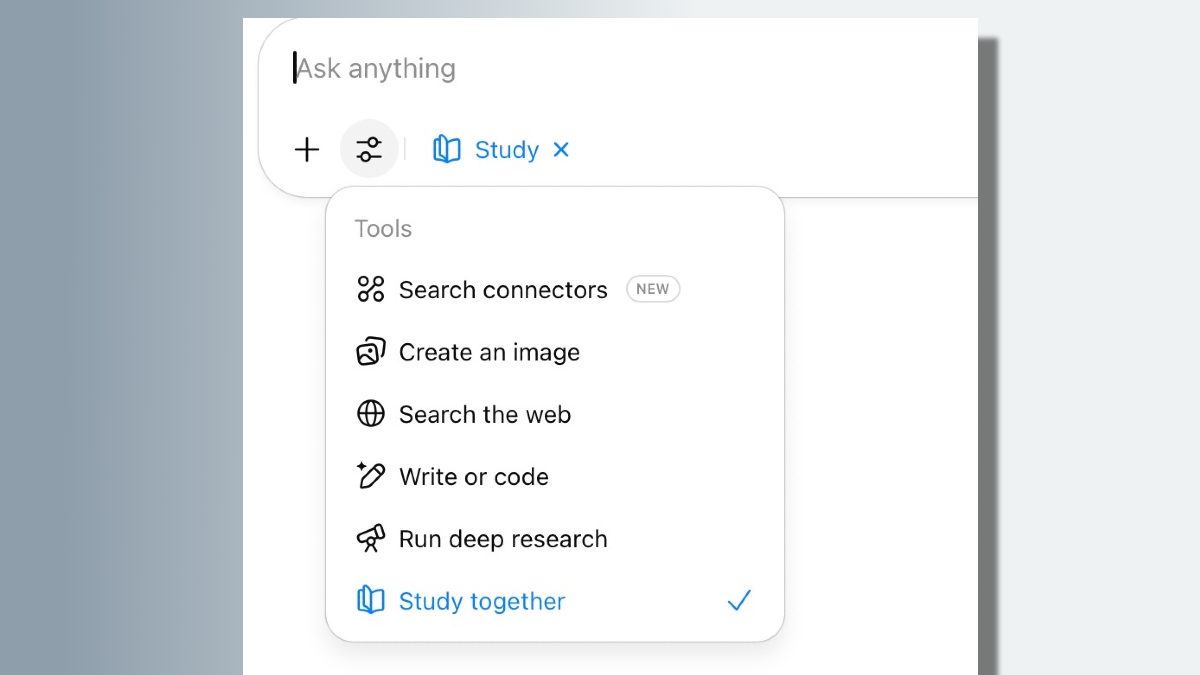Uncheck the Study together checkmark
Screen dimensions: 1200x675
click(739, 601)
